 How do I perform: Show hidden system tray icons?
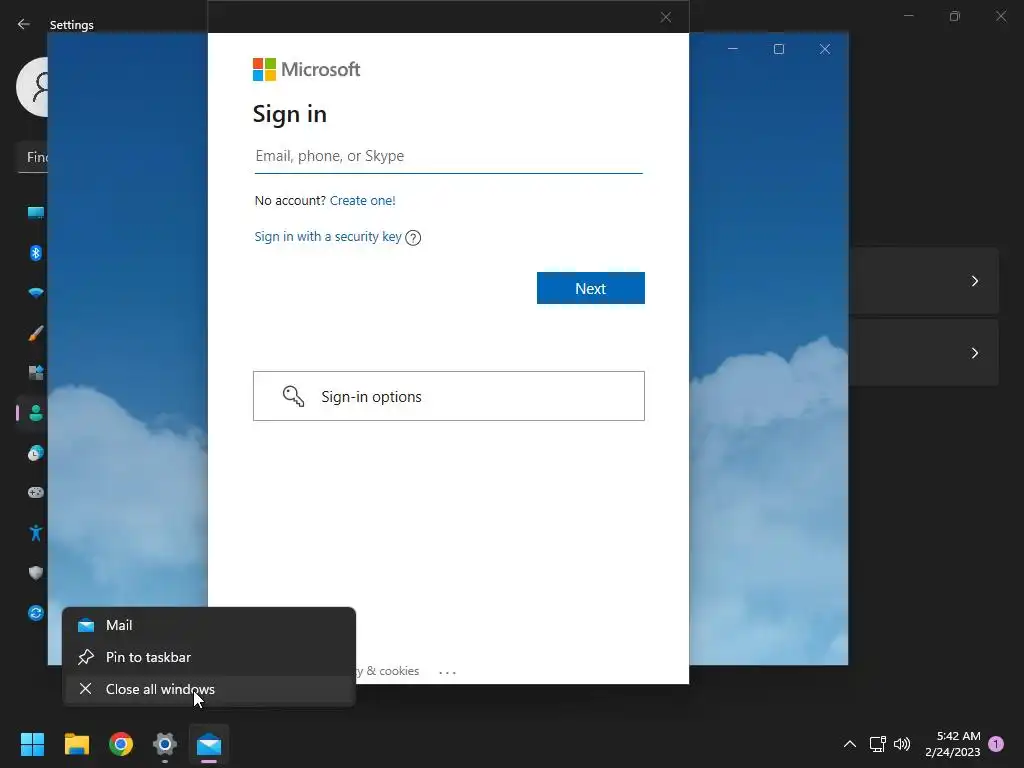[850, 744]
